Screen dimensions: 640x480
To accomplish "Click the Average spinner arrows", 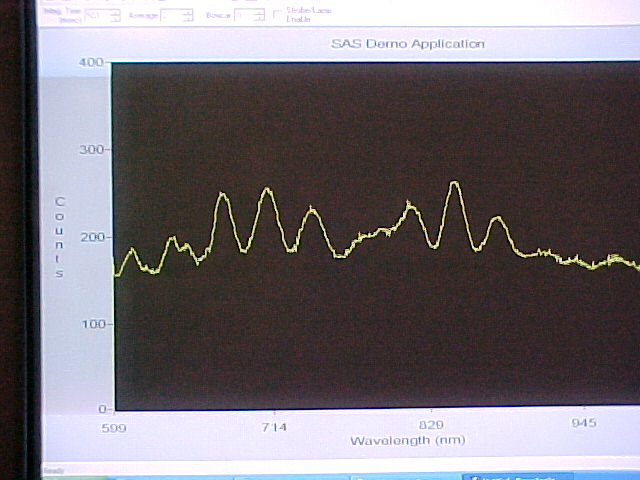I will click(x=190, y=16).
